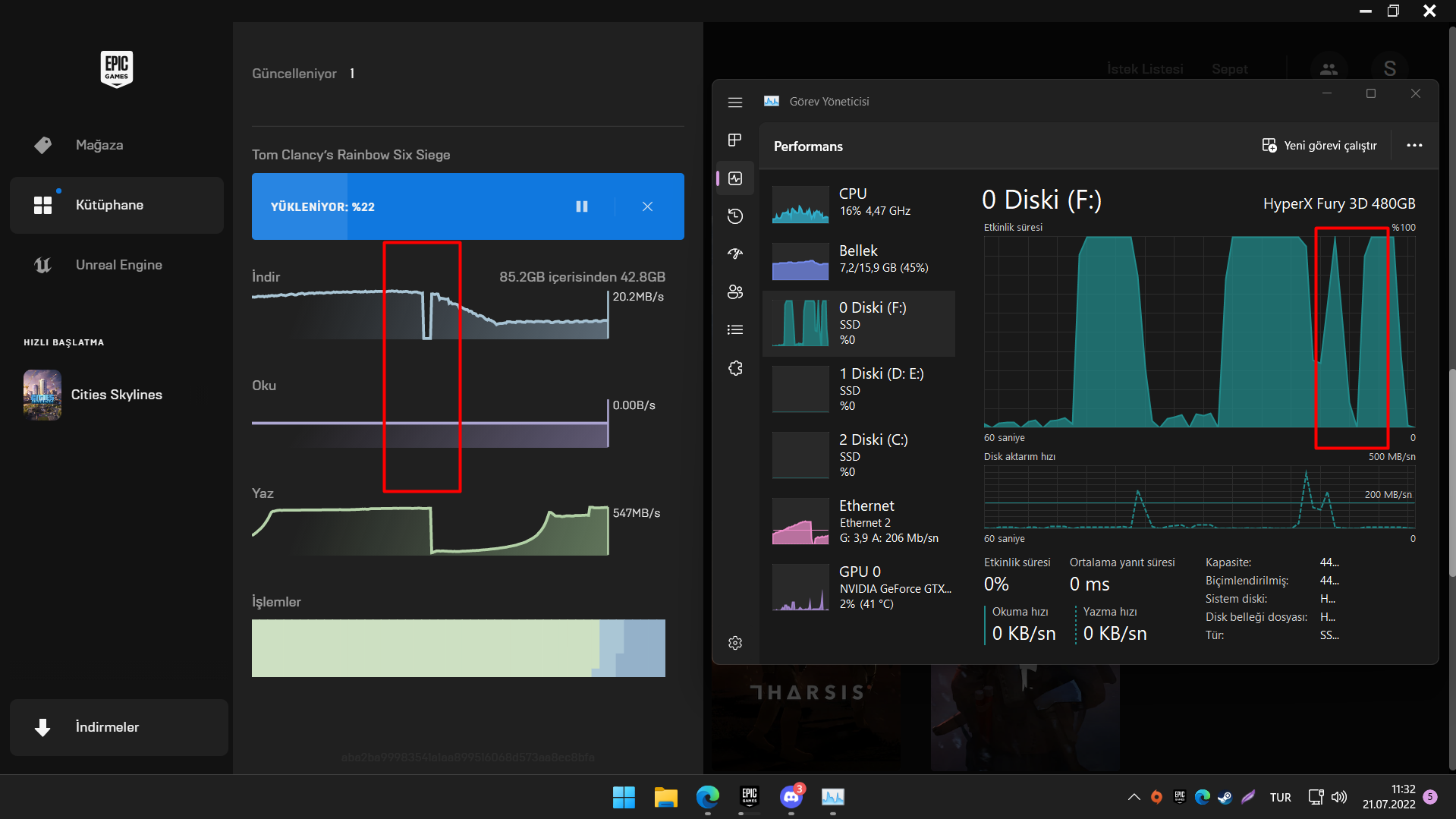Viewport: 1456px width, 819px height.
Task: Click the disk Etkinlik süresi graph
Action: point(1200,332)
